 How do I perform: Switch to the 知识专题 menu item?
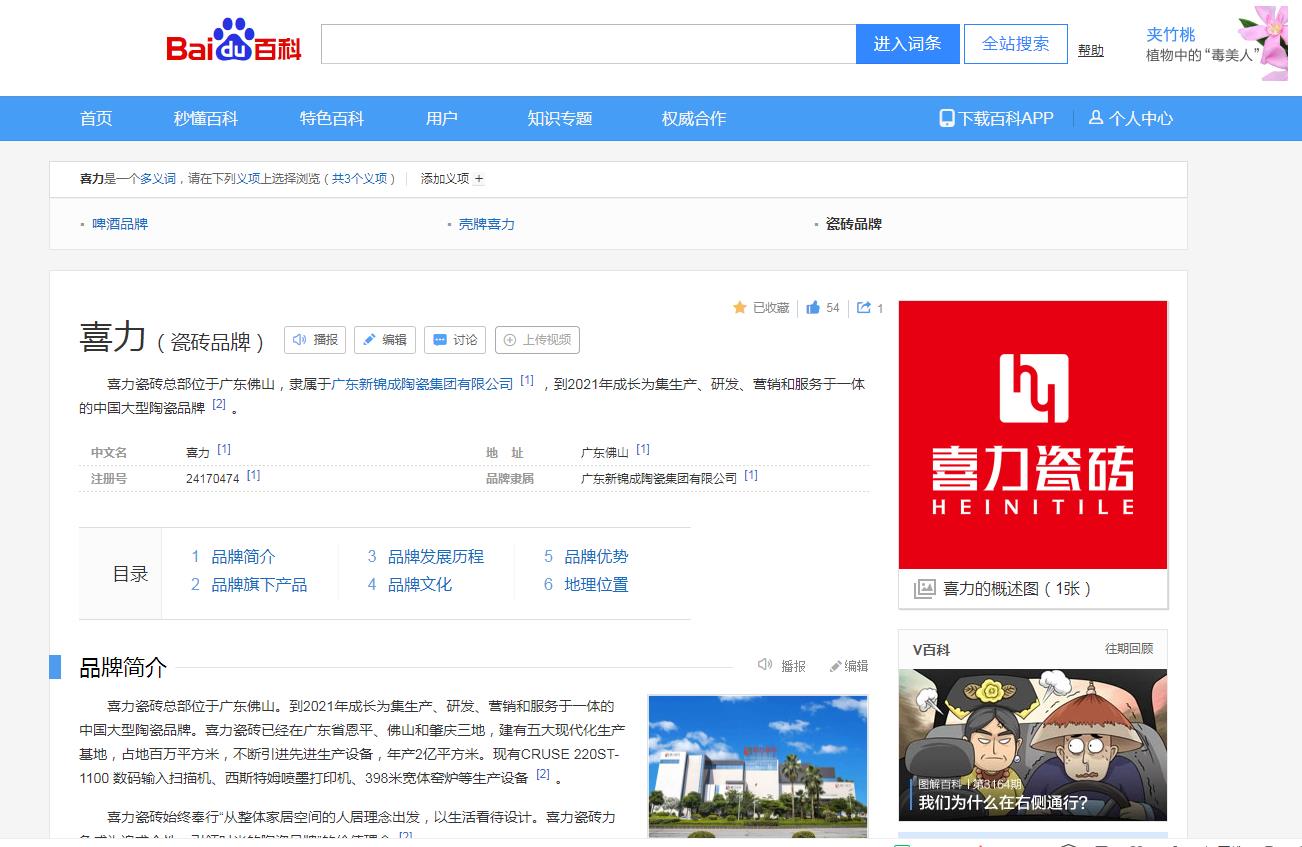click(x=560, y=117)
